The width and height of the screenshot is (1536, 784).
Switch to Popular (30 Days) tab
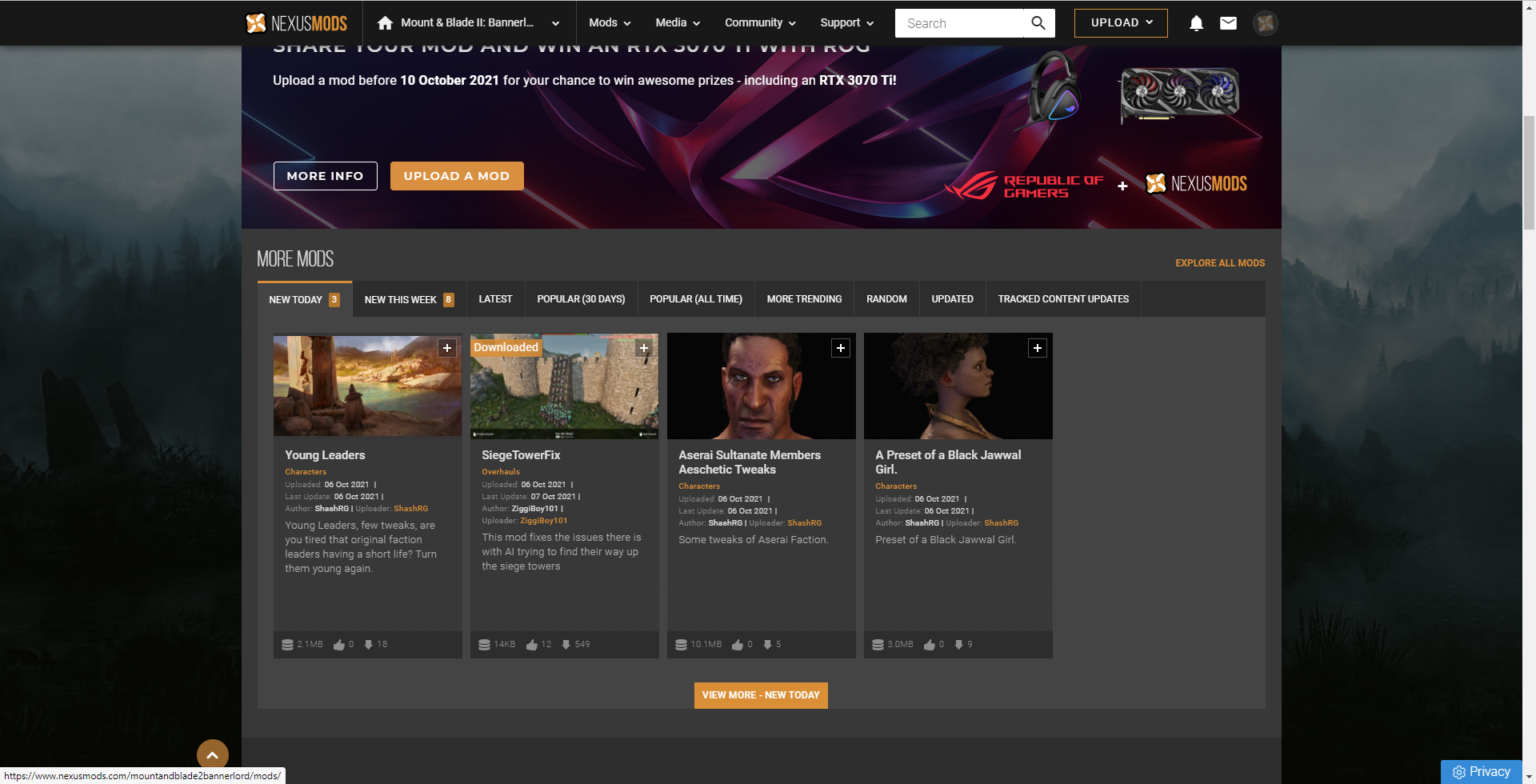pyautogui.click(x=581, y=299)
